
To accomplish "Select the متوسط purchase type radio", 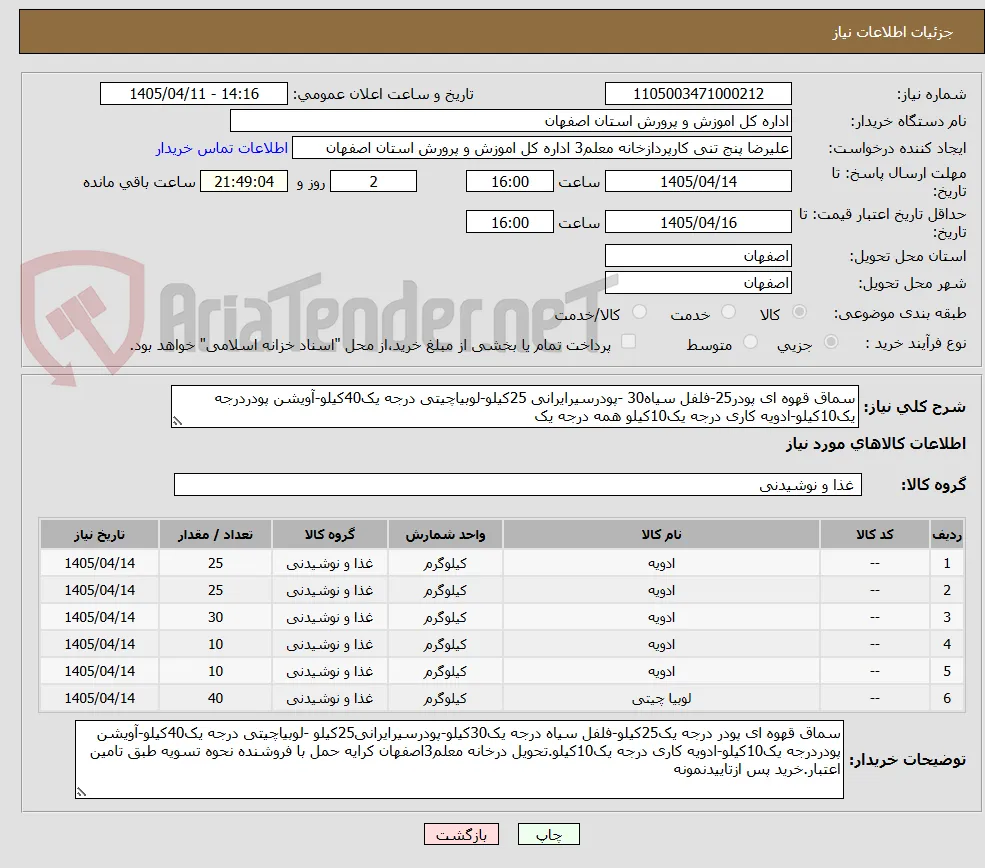I will click(751, 342).
